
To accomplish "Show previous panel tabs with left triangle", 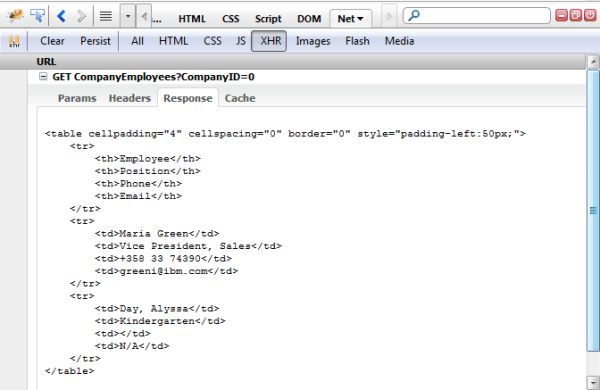I will 144,16.
